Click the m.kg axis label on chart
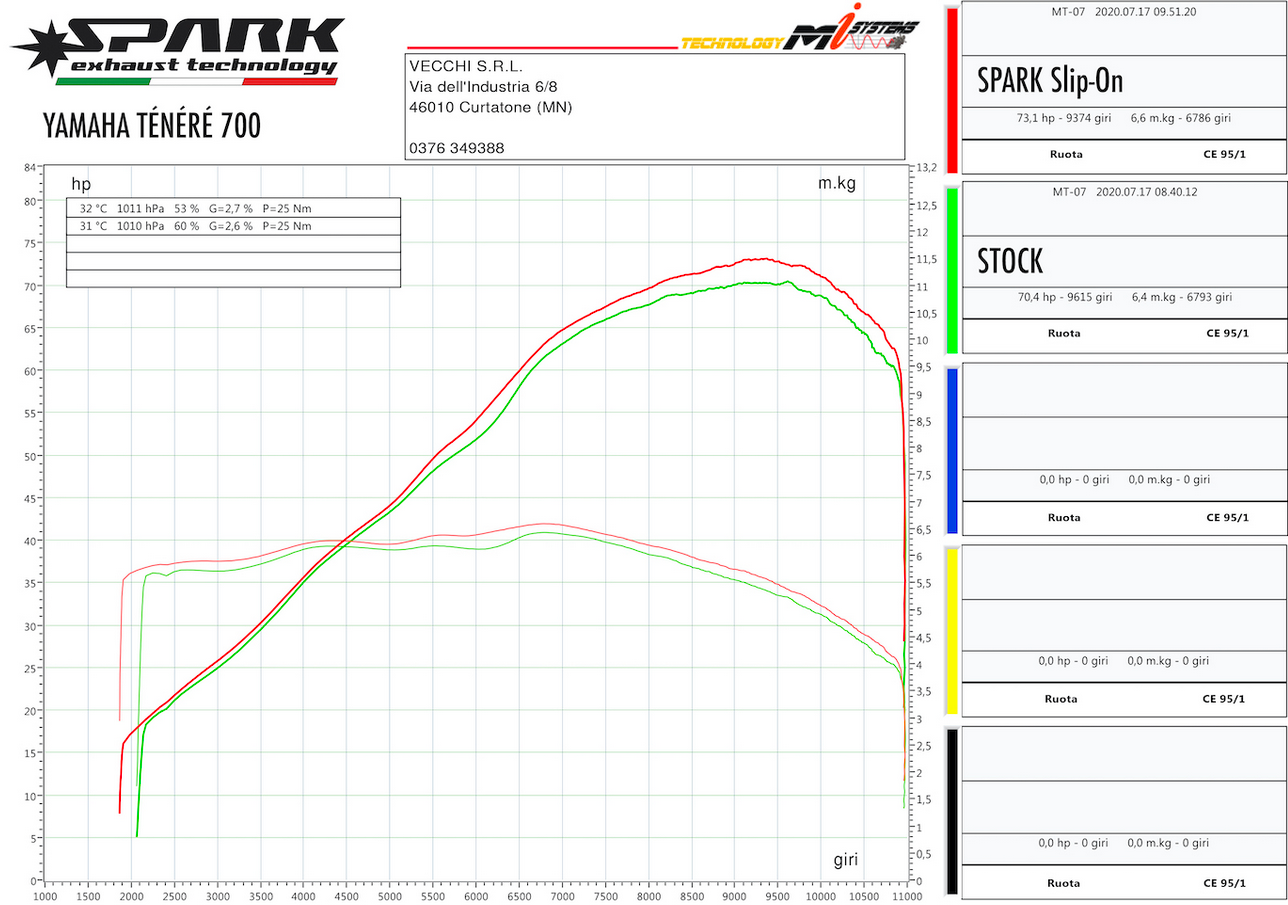Viewport: 1288px width, 905px height. (836, 183)
